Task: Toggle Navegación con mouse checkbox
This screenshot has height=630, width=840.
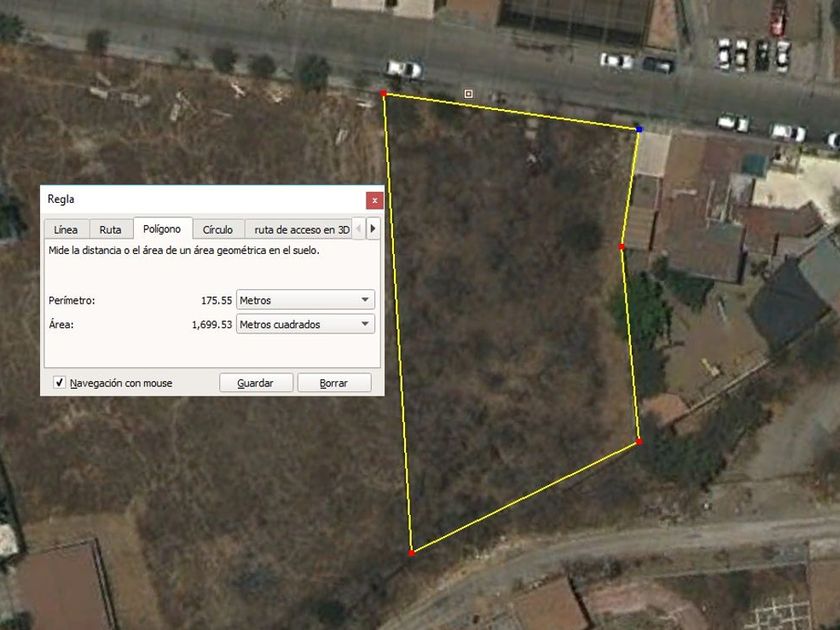Action: pos(59,382)
